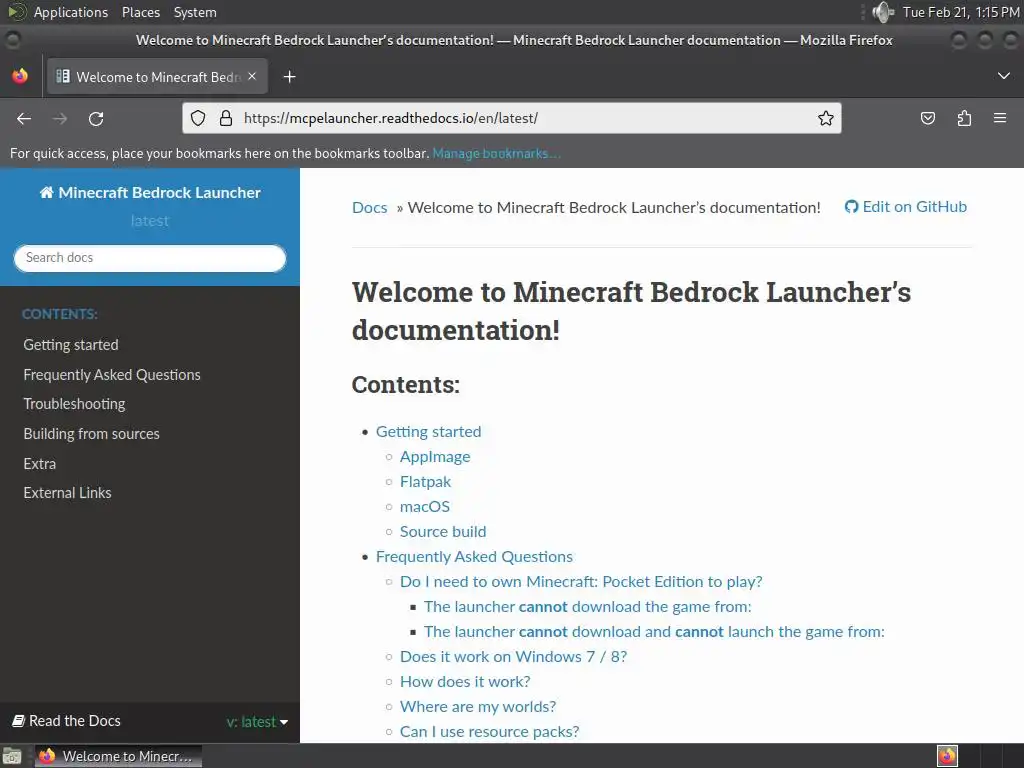
Task: Click the Manage bookmarks link
Action: point(496,153)
